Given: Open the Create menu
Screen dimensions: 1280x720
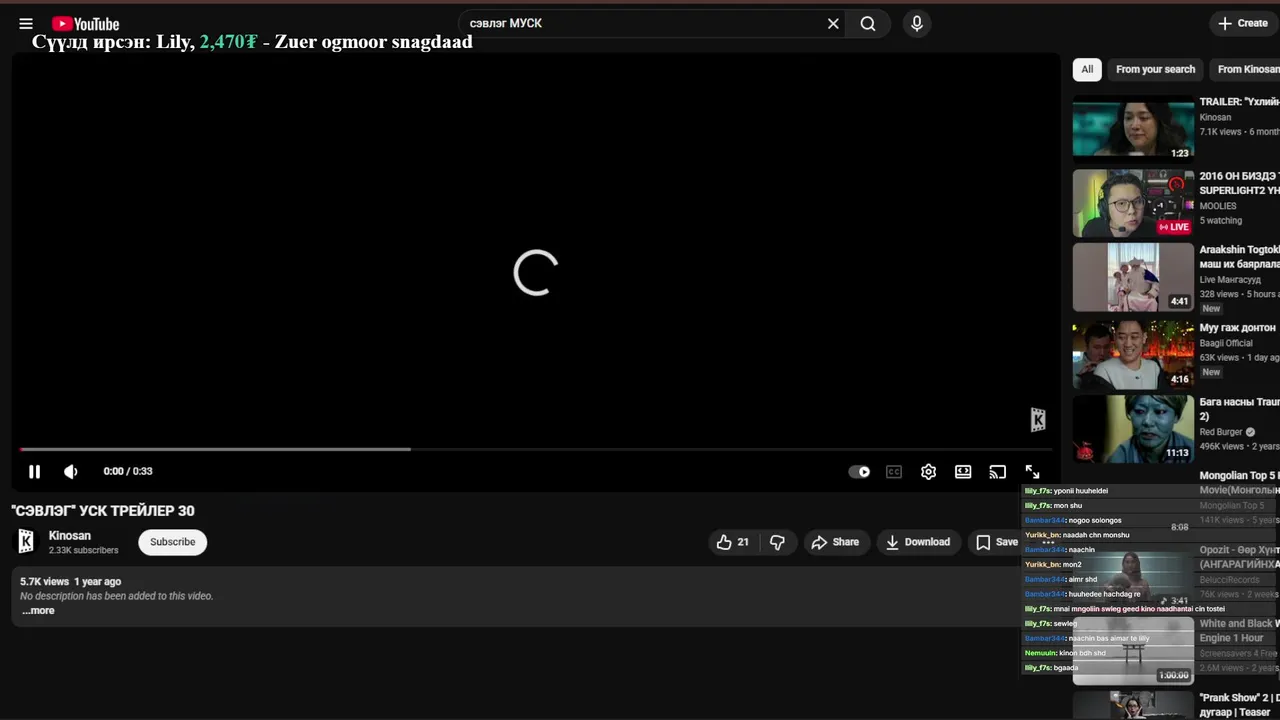Looking at the screenshot, I should point(1243,23).
